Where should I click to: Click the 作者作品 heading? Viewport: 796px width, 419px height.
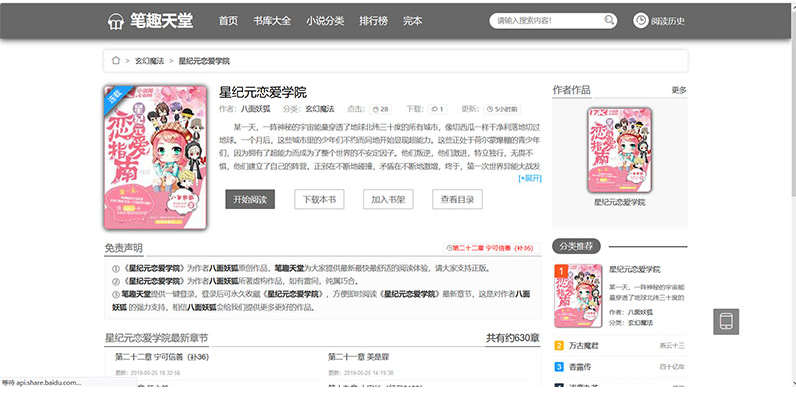pos(572,90)
